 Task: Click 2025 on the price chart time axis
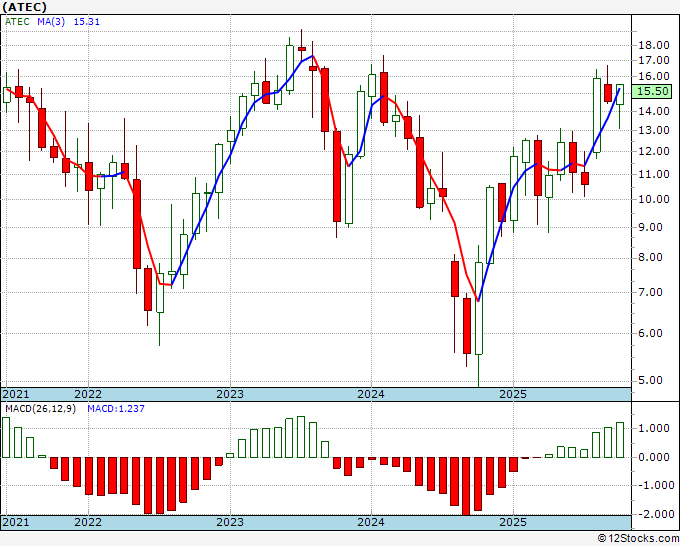pos(513,394)
